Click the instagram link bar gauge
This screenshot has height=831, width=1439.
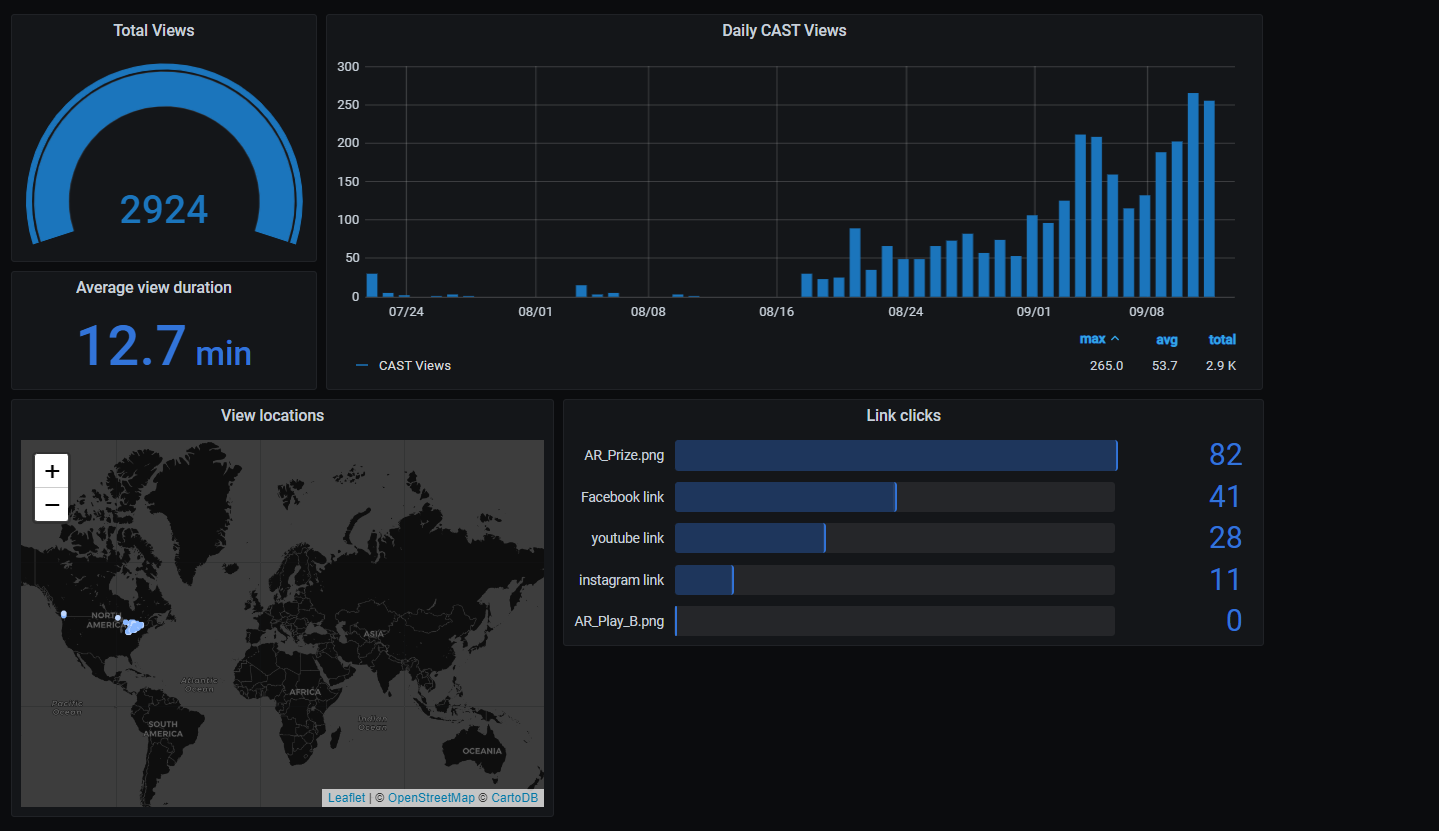click(895, 580)
